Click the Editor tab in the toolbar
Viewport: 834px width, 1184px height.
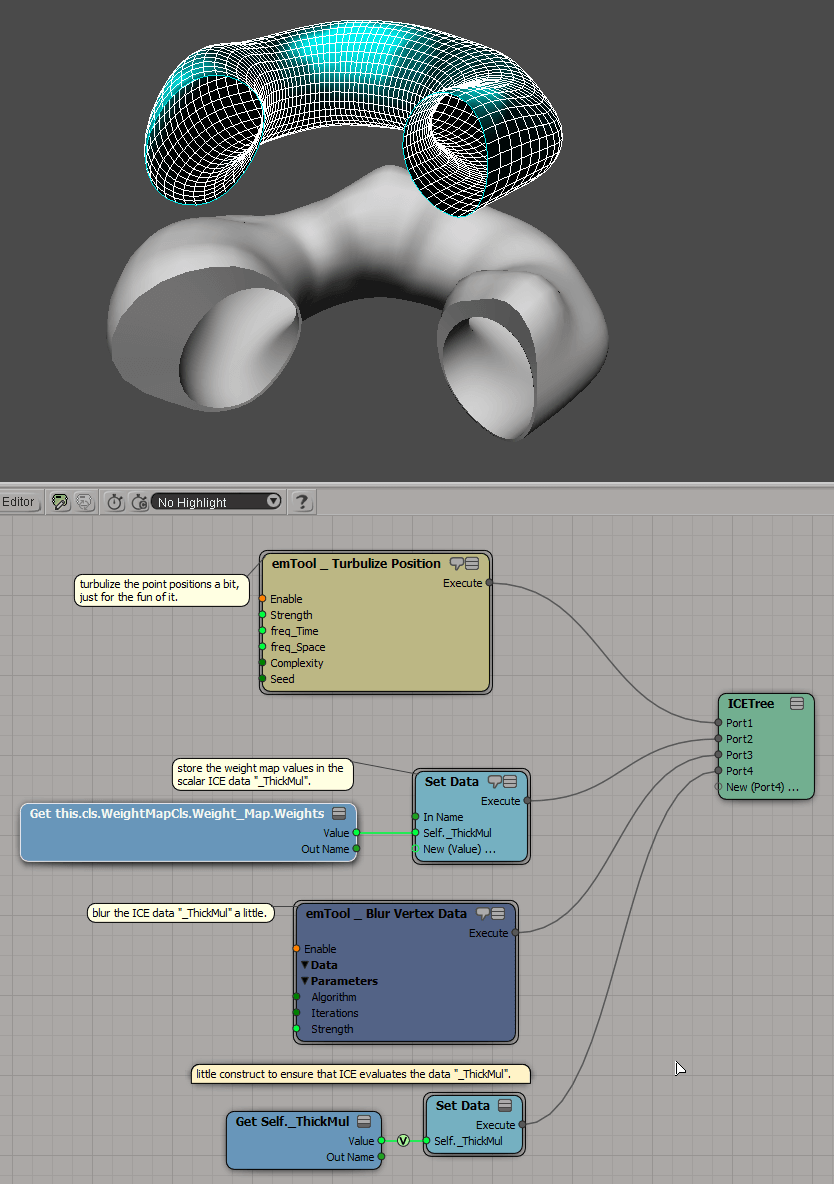tap(19, 502)
